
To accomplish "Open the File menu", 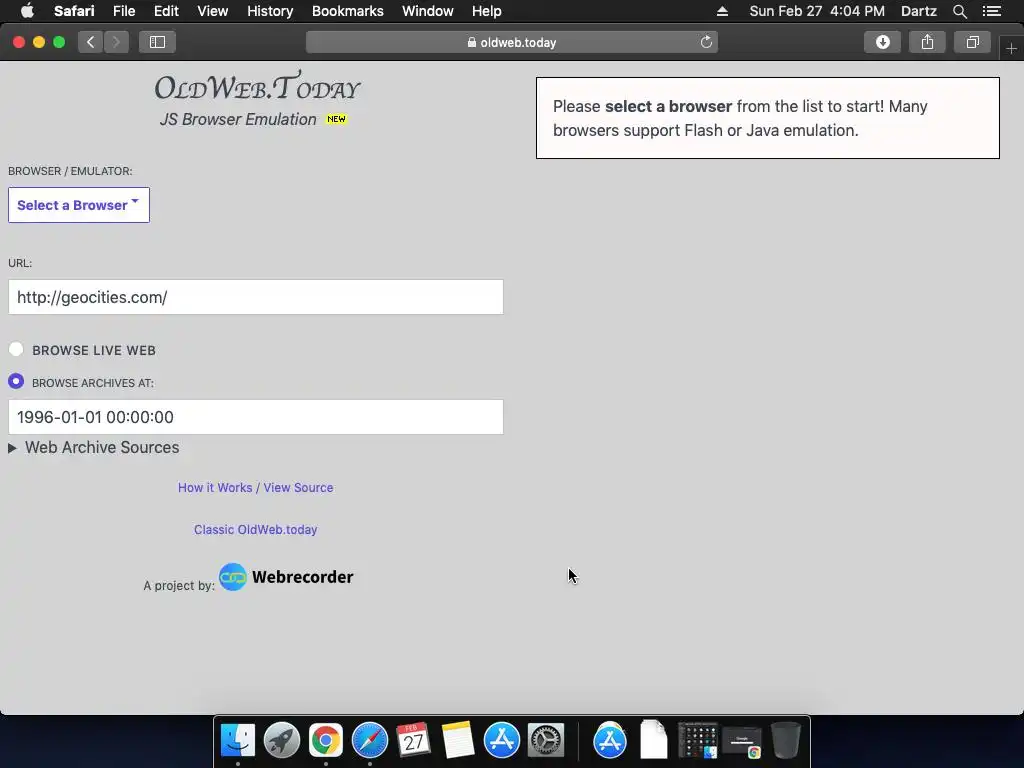I will [x=124, y=11].
